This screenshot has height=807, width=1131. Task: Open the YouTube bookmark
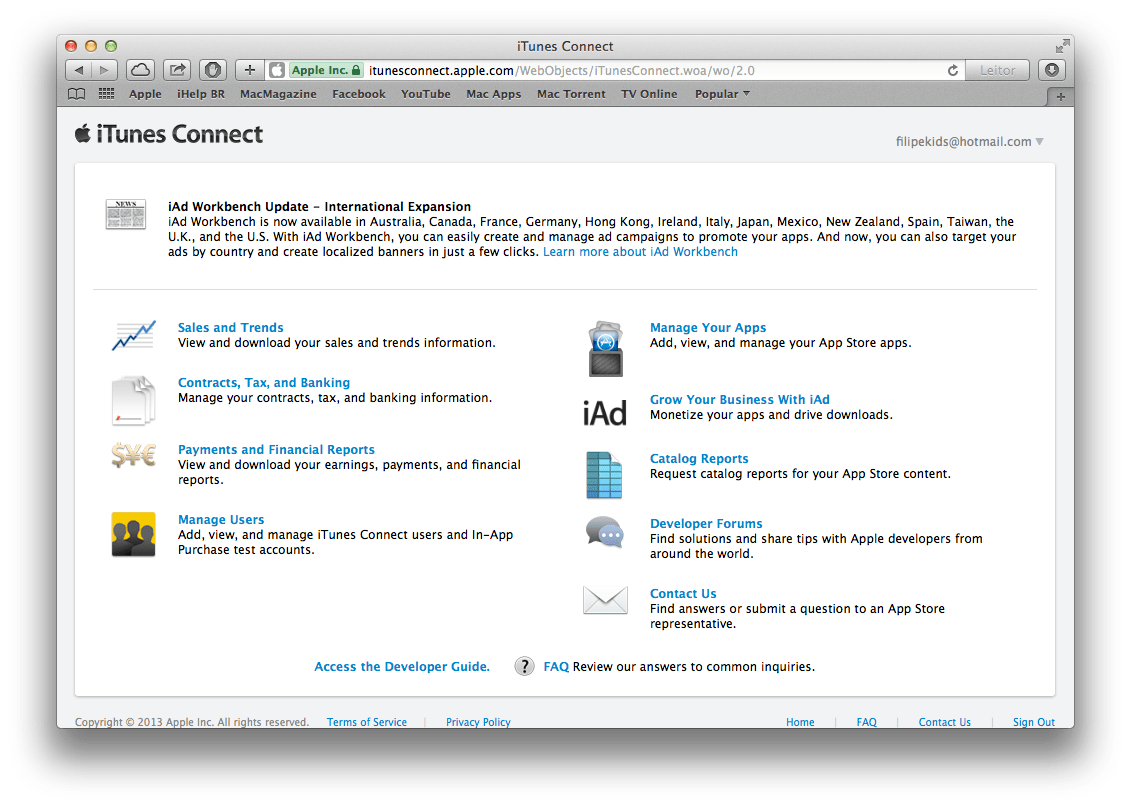tap(426, 94)
